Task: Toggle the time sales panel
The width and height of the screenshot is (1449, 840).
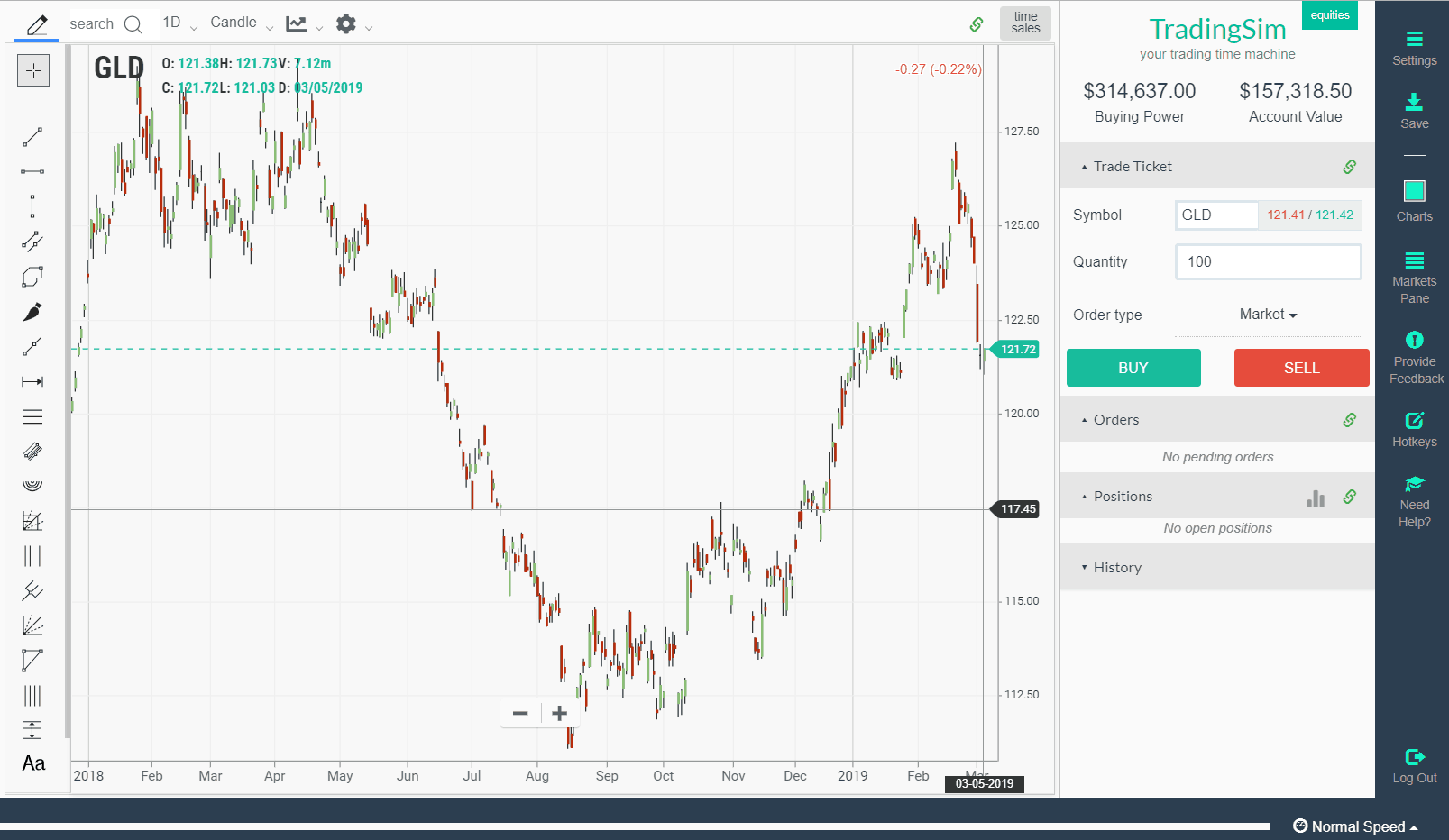Action: tap(1024, 23)
